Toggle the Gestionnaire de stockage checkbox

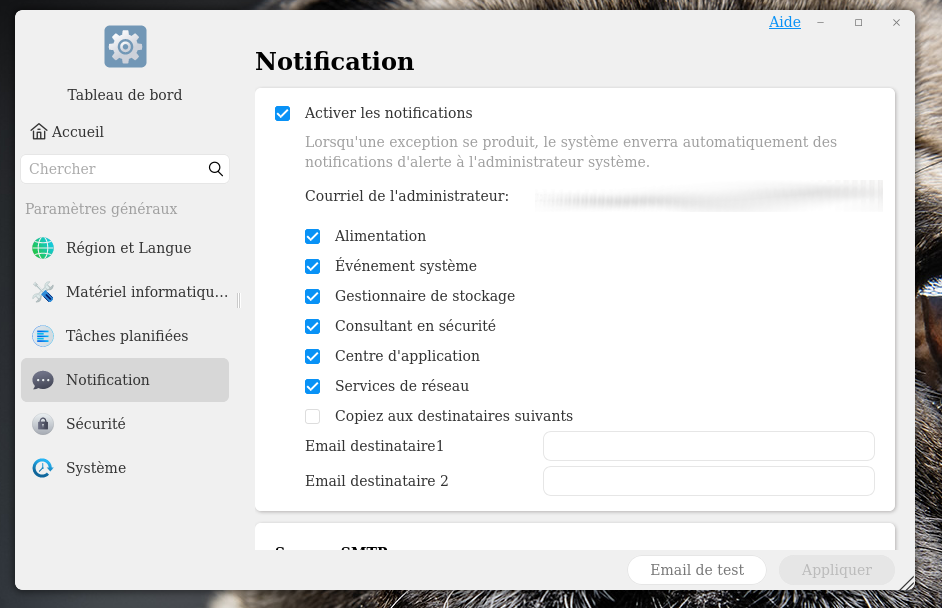tap(313, 297)
